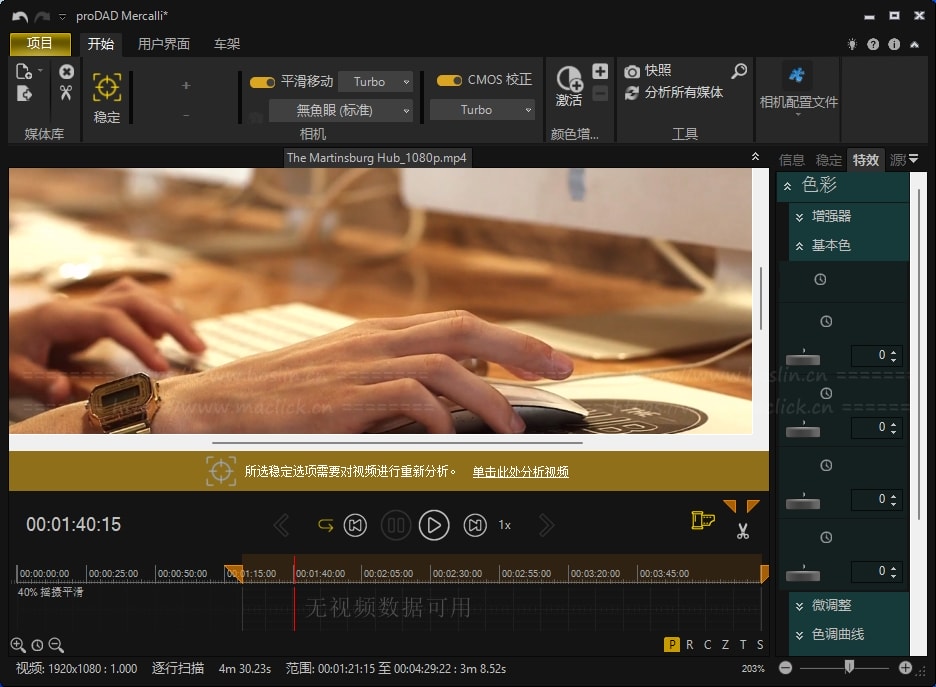
Task: Toggle the CMOS 校正 switch
Action: pyautogui.click(x=449, y=81)
